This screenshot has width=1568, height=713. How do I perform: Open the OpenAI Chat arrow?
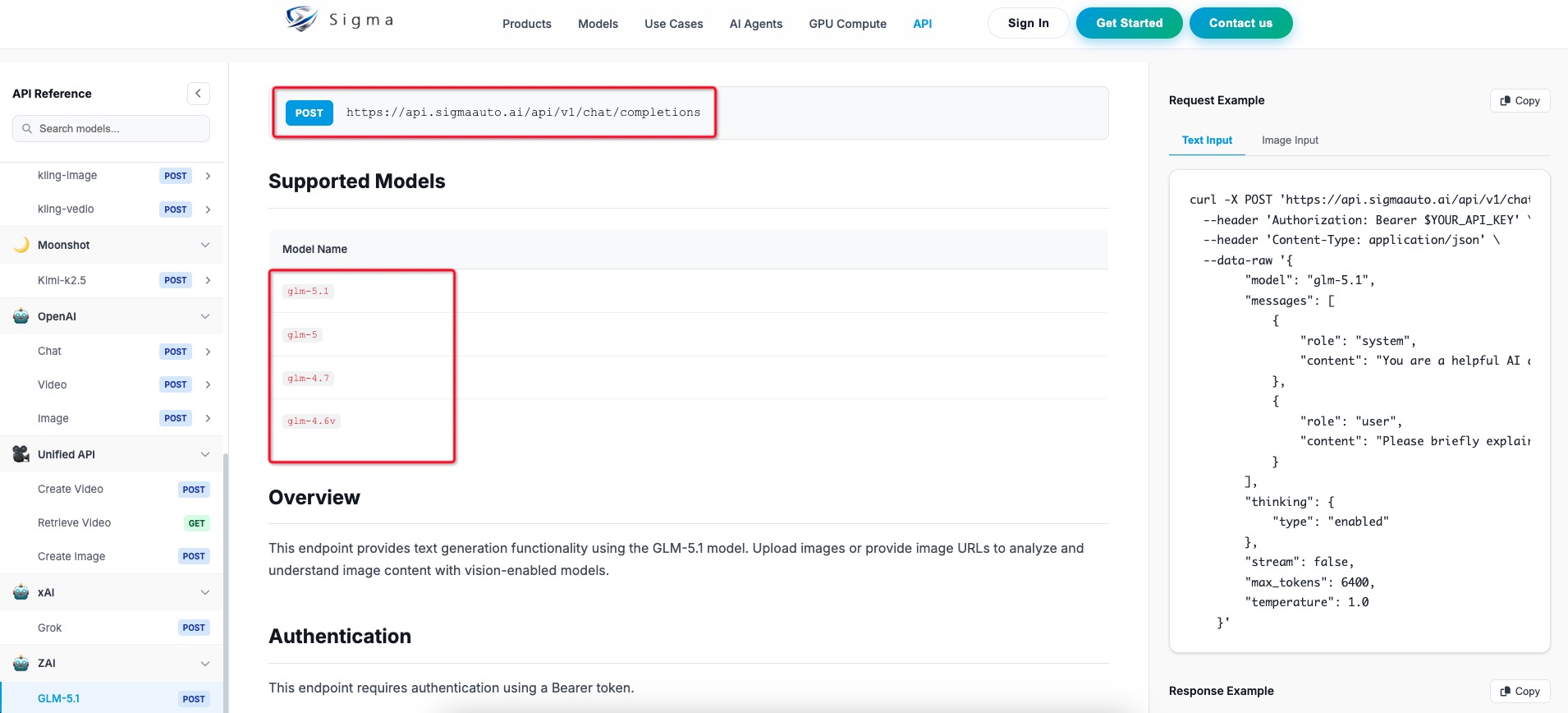point(208,352)
